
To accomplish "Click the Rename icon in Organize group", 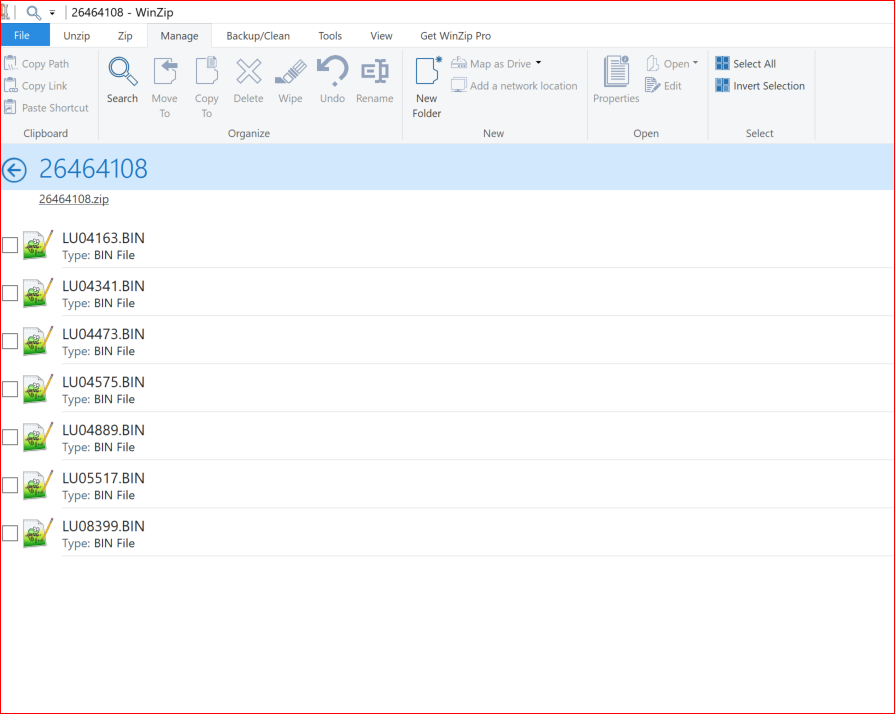I will pos(374,72).
